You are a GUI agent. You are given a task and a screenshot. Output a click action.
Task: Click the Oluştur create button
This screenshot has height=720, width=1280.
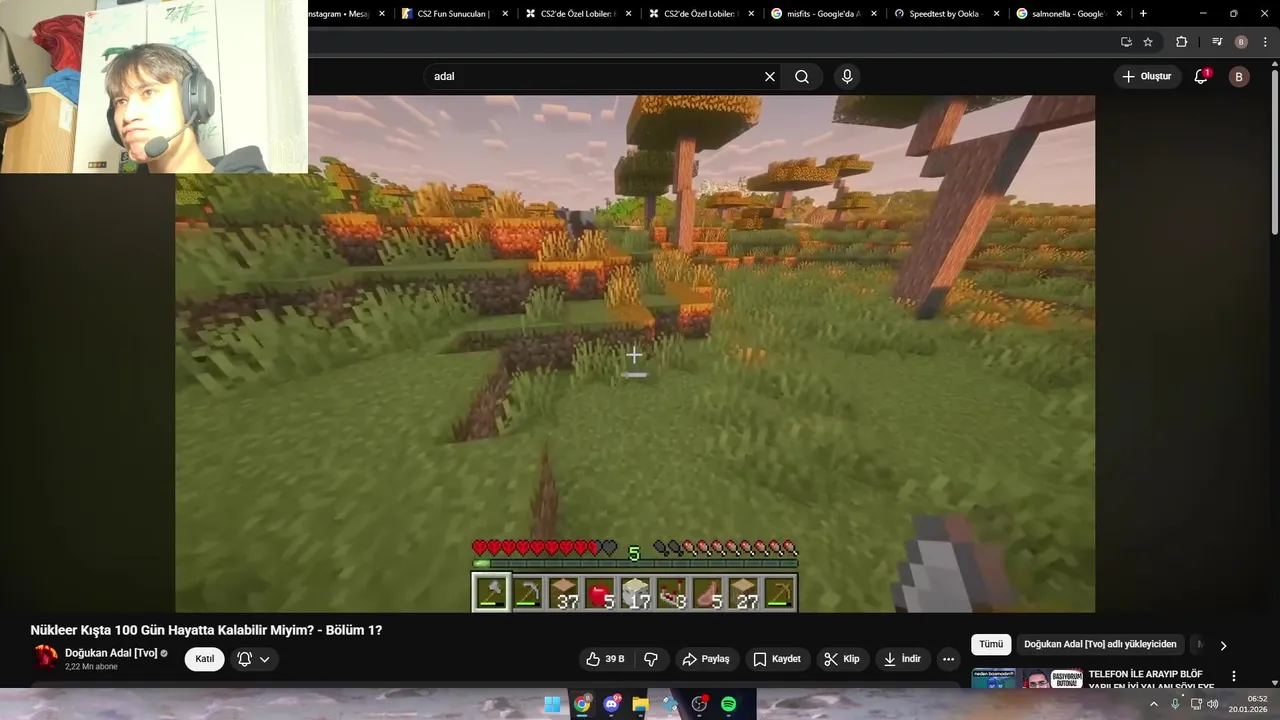[x=1147, y=76]
